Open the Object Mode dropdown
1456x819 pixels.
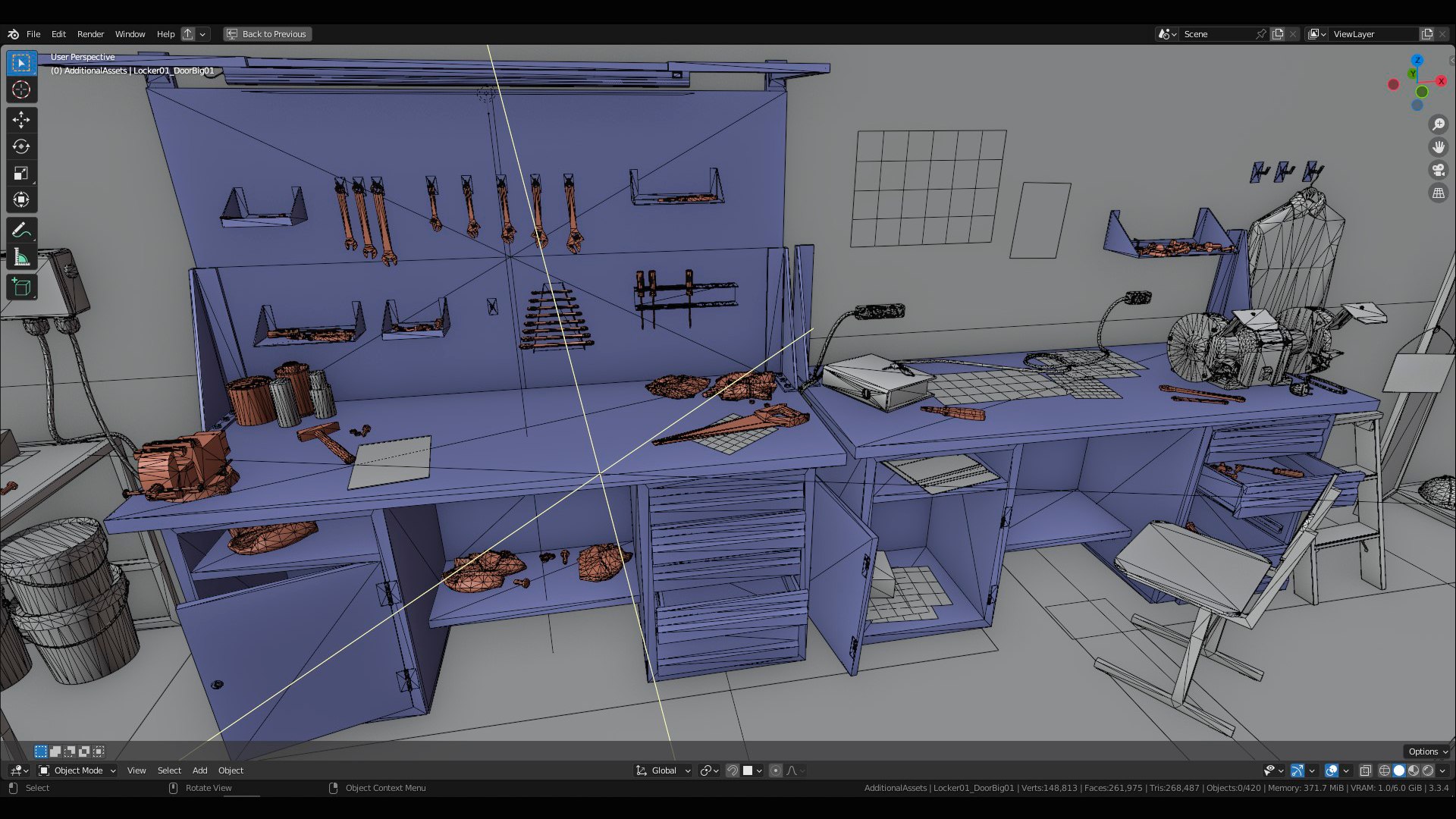pos(77,770)
